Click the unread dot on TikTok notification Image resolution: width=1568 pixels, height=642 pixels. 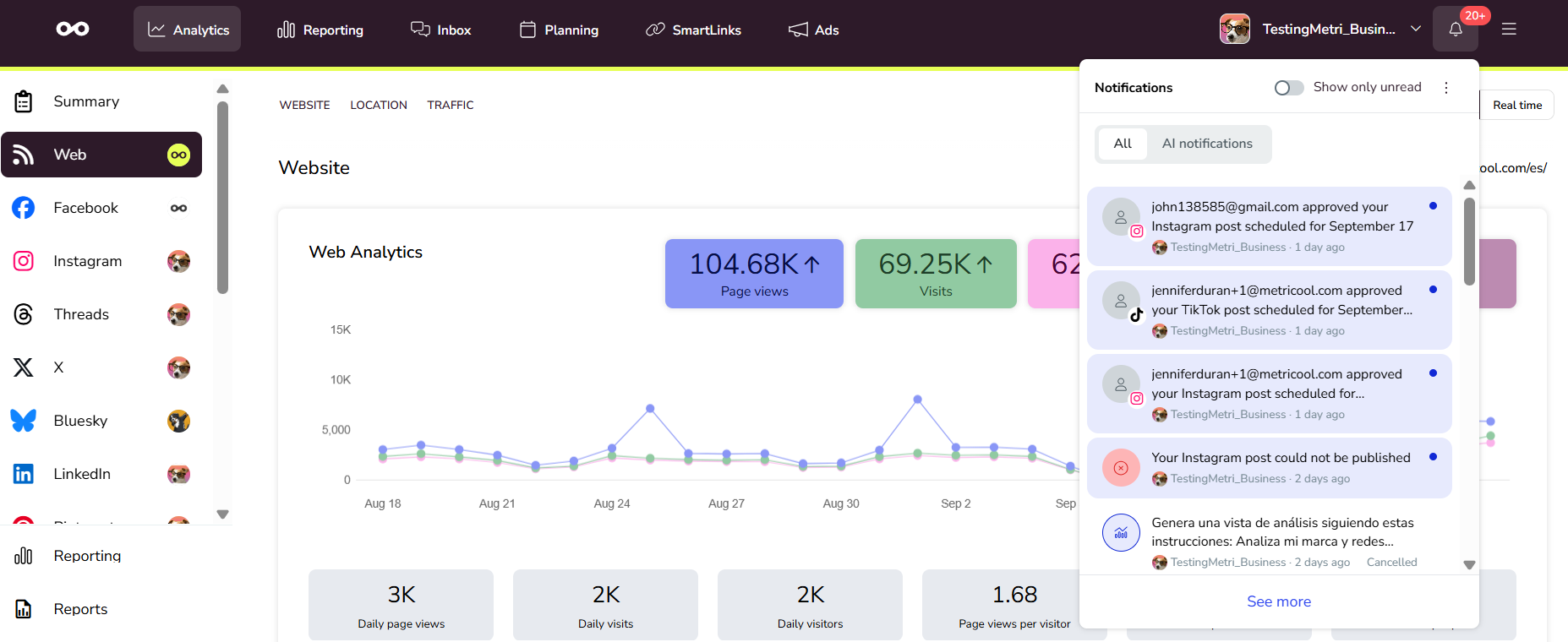(x=1433, y=290)
